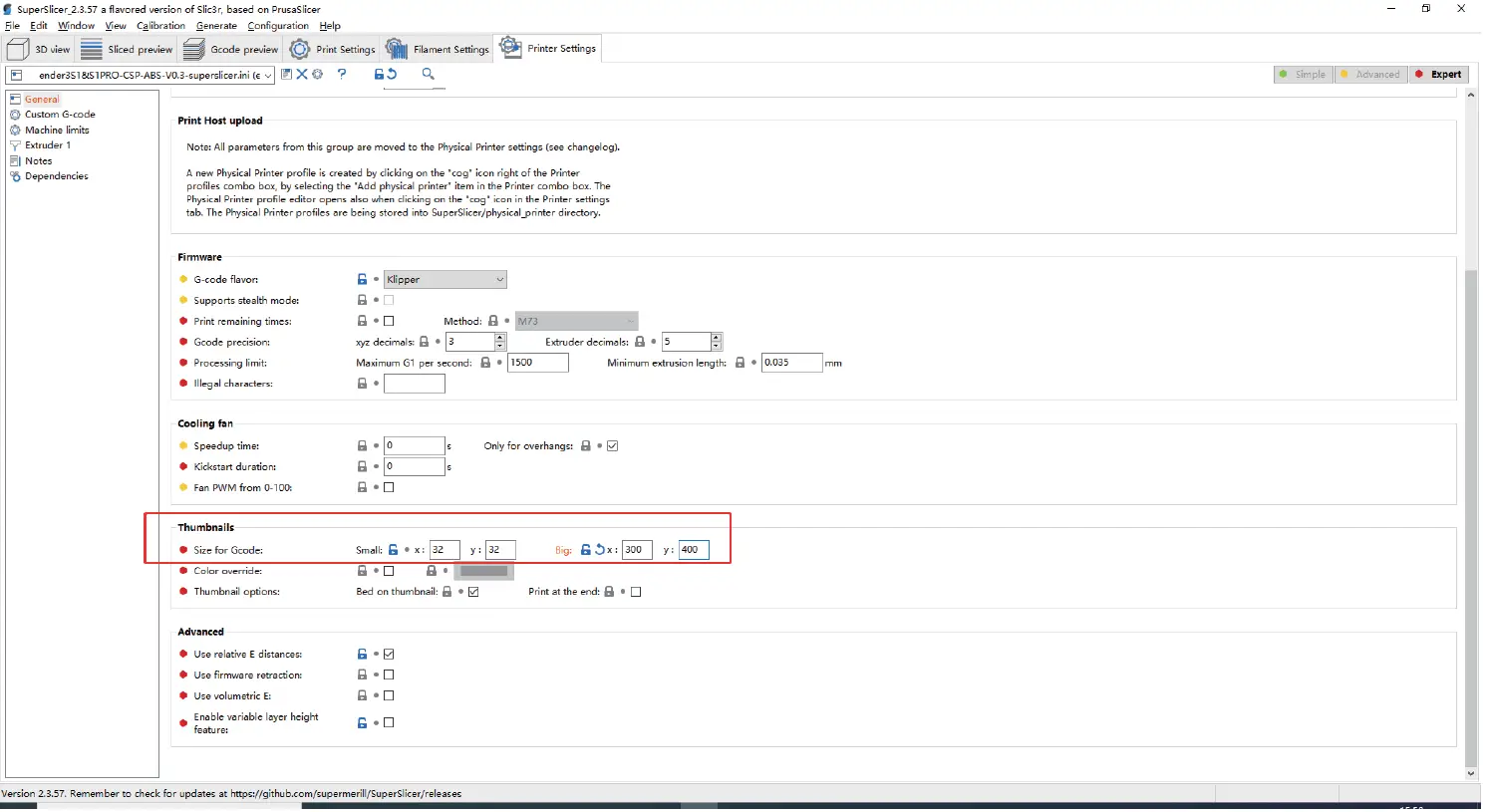Open the Calibration menu
The image size is (1485, 812).
161,26
